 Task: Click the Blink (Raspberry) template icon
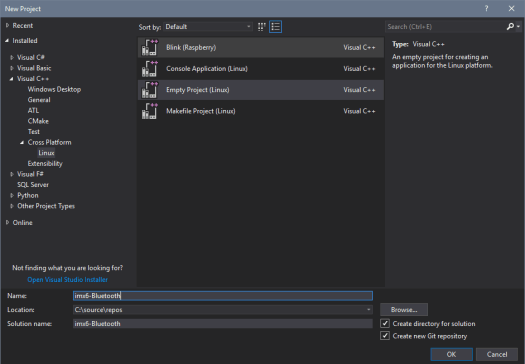coord(149,47)
